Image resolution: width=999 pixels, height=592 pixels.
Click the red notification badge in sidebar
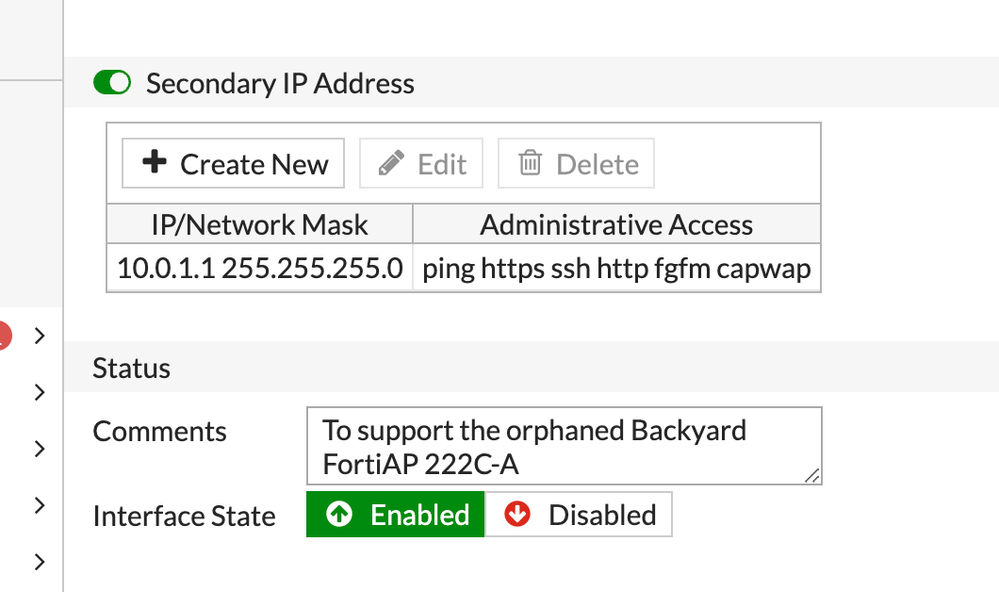pyautogui.click(x=3, y=336)
